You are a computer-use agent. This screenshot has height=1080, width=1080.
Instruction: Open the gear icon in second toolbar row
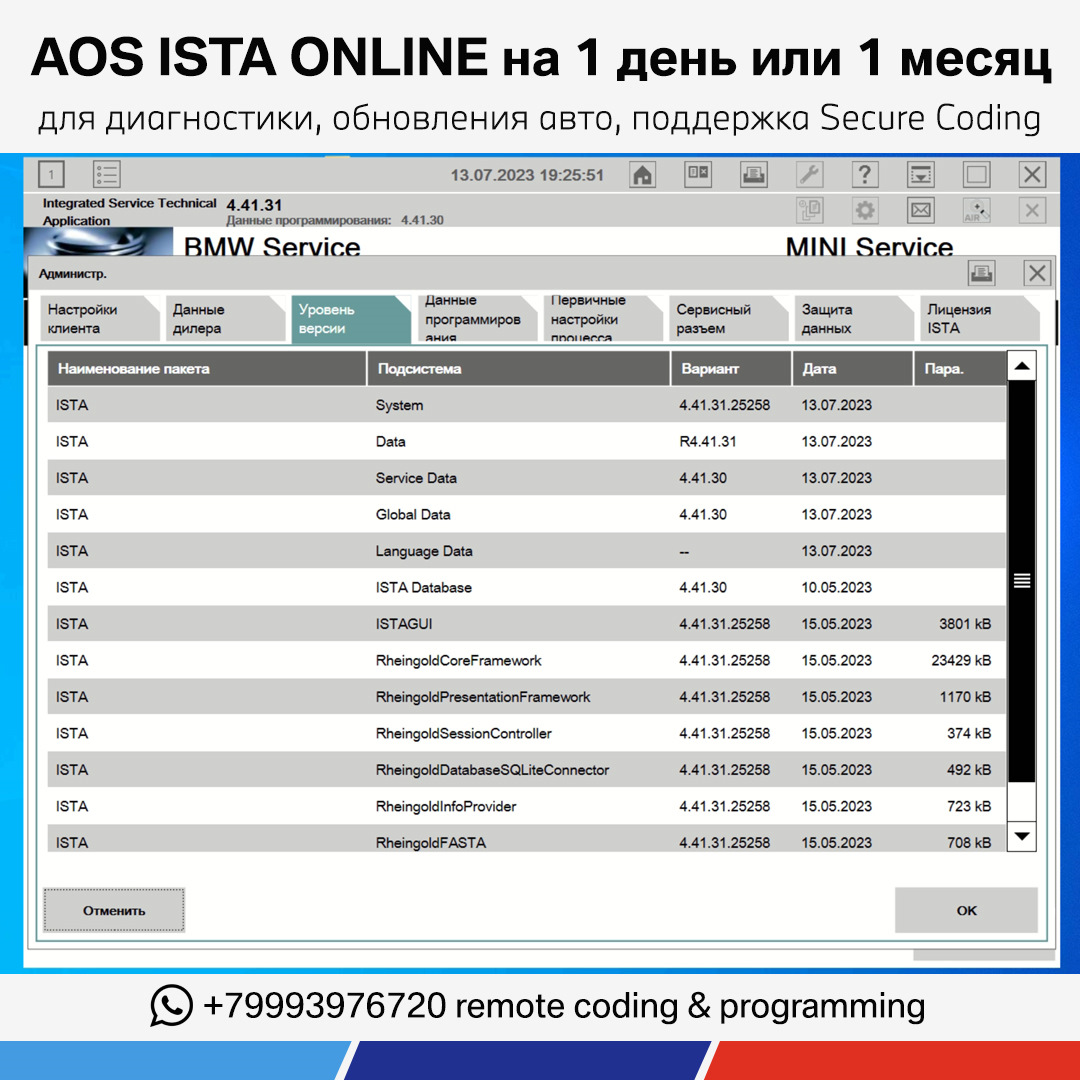[865, 211]
